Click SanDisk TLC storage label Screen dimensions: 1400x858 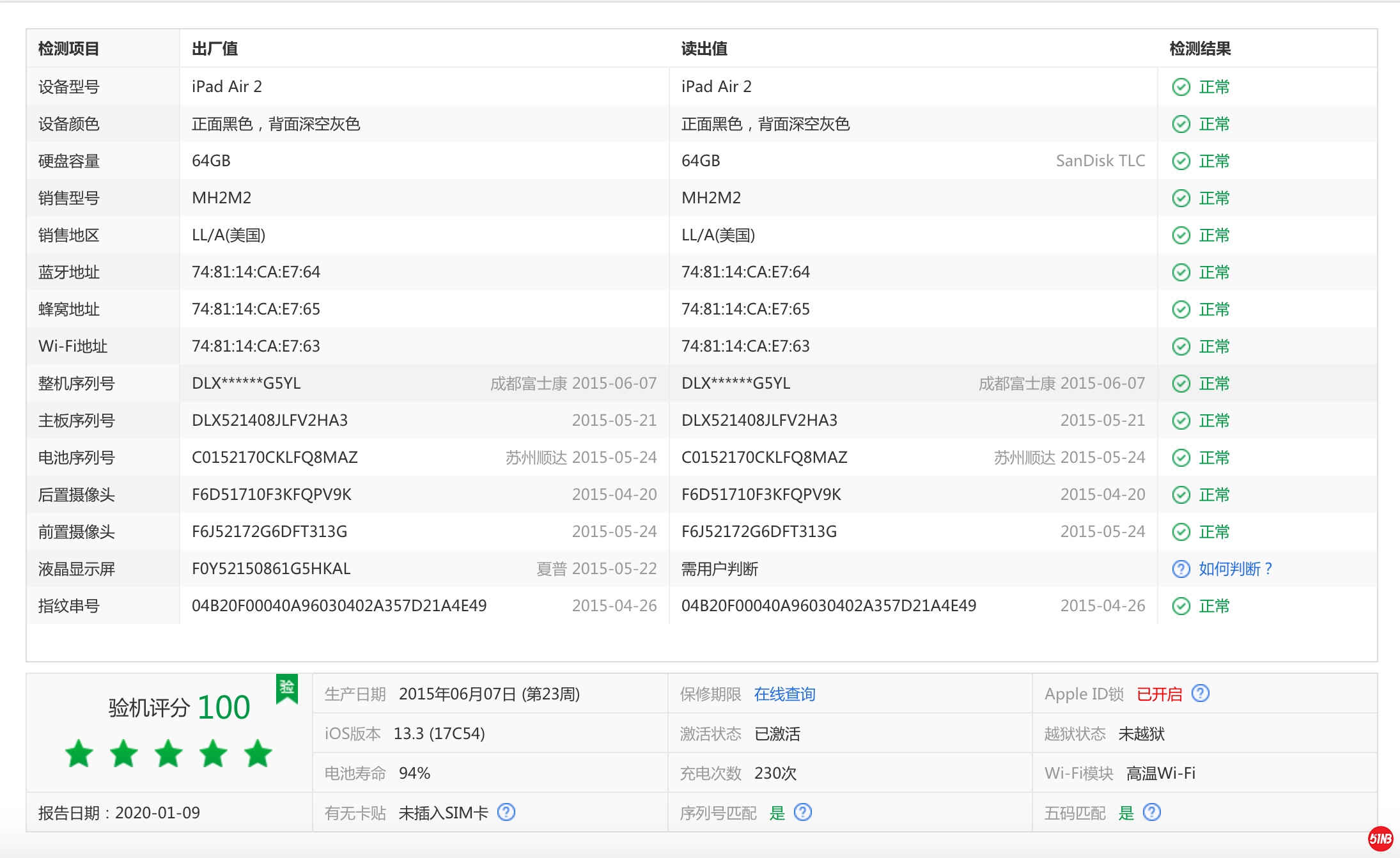pyautogui.click(x=1100, y=161)
